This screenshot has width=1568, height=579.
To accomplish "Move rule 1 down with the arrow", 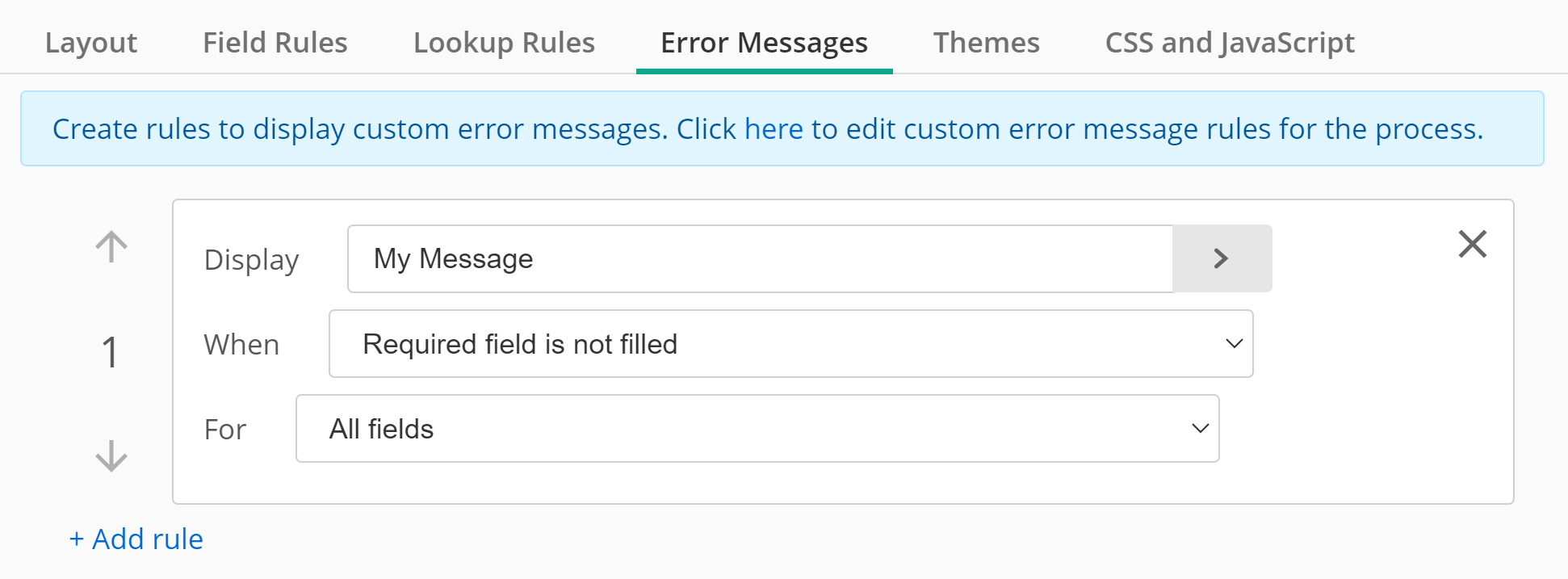I will tap(111, 455).
